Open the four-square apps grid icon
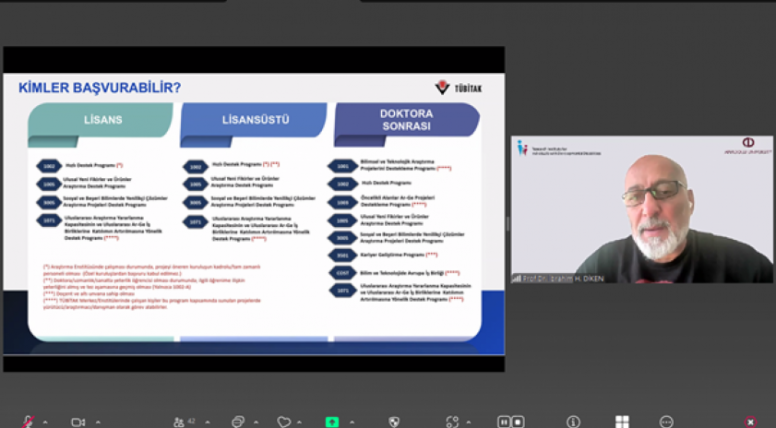This screenshot has width=776, height=428. coord(622,421)
